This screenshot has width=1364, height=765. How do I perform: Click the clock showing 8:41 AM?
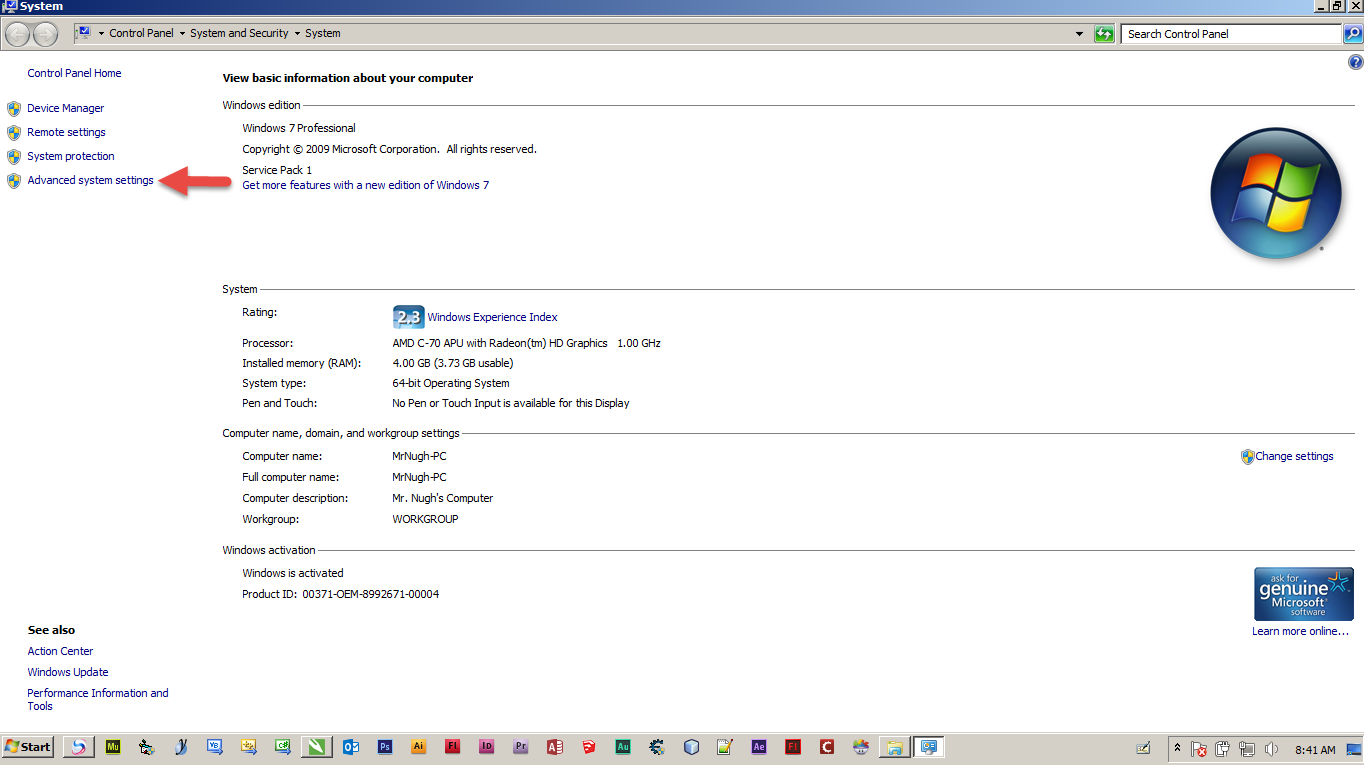1315,750
